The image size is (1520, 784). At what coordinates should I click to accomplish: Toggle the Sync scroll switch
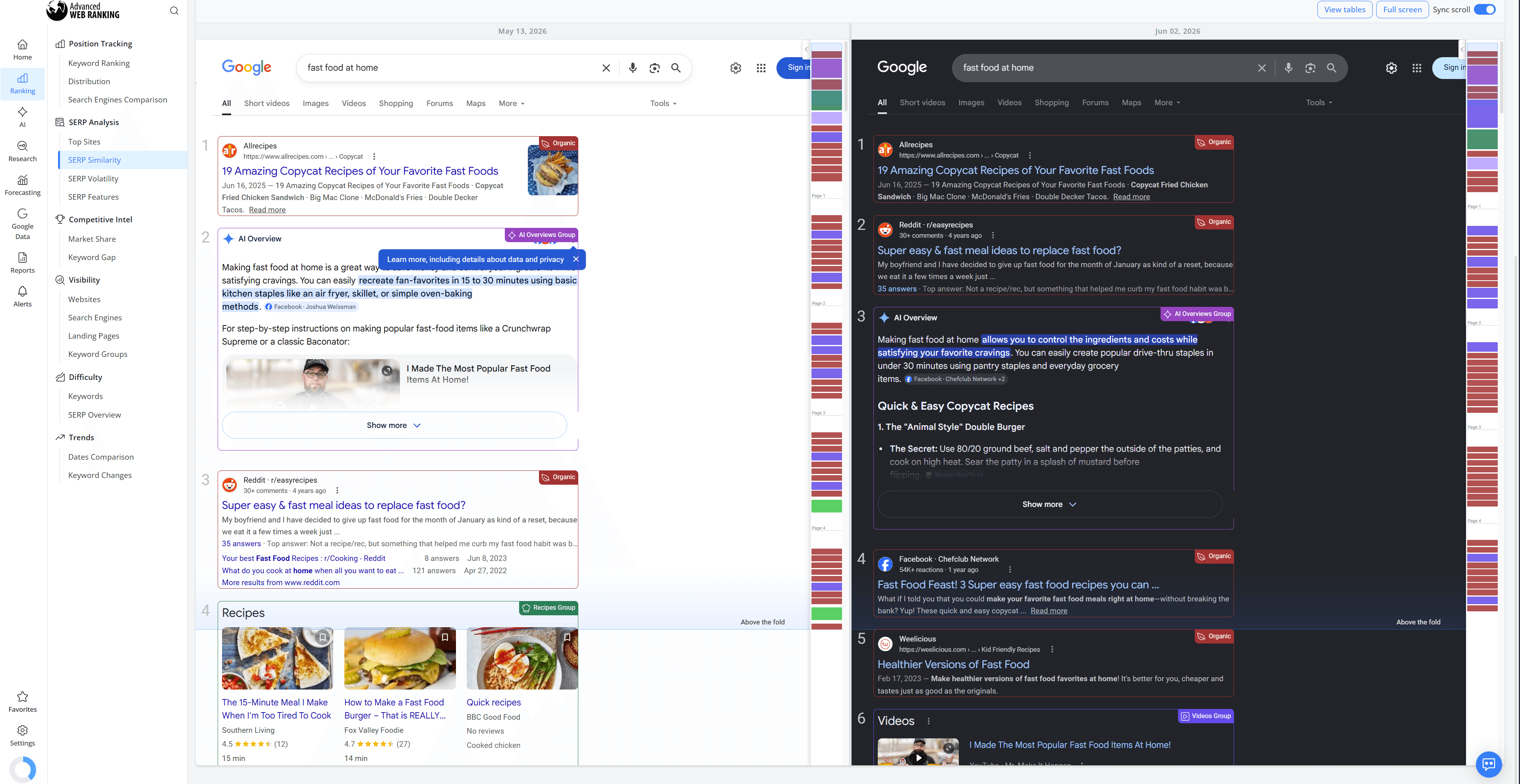[1485, 10]
